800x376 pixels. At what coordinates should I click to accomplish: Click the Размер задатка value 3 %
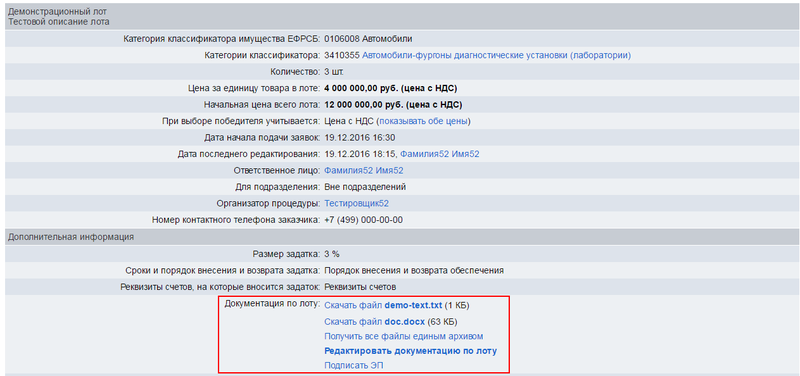pos(332,254)
